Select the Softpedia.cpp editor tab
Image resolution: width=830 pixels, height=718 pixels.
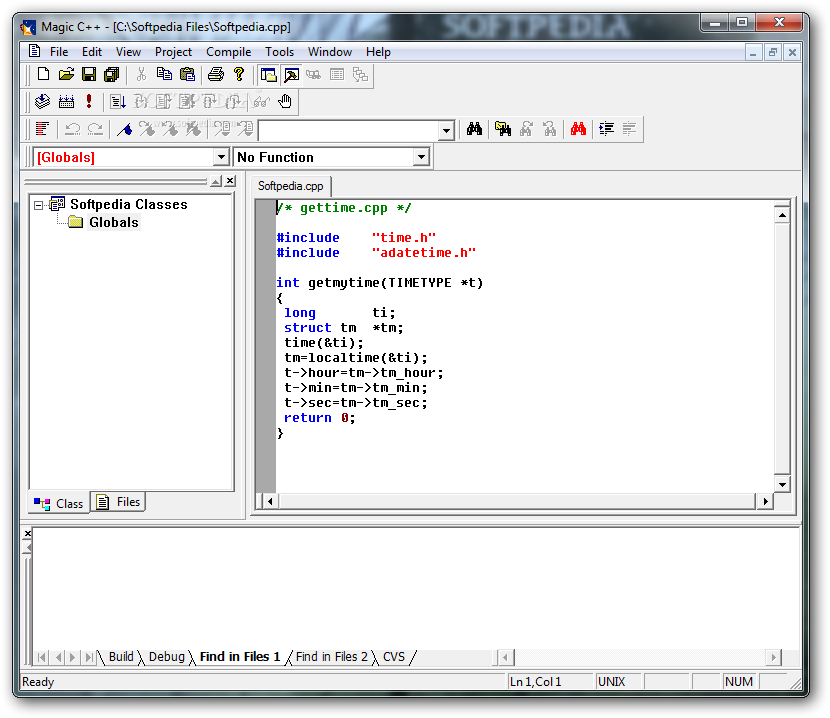(x=291, y=186)
